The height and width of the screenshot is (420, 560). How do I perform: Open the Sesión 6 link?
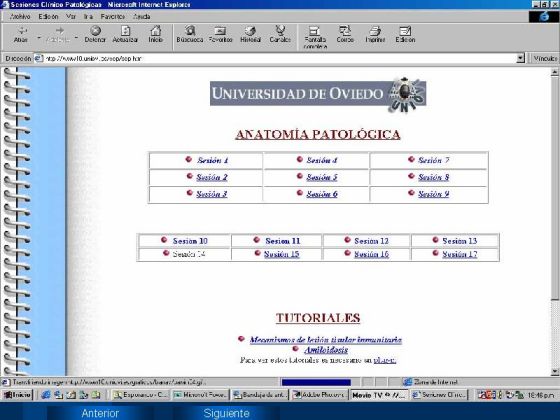tap(322, 194)
